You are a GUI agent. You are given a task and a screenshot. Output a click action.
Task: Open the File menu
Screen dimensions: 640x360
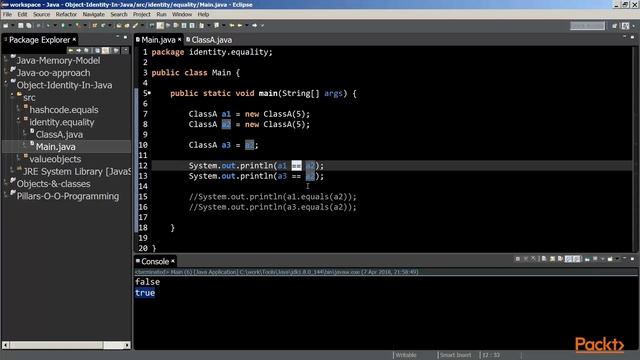coord(7,14)
